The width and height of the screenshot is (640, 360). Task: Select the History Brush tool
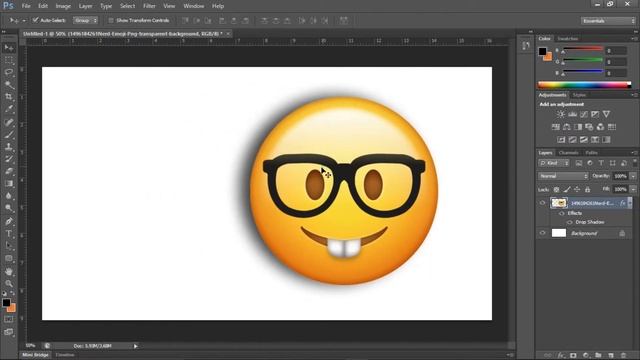[x=9, y=159]
